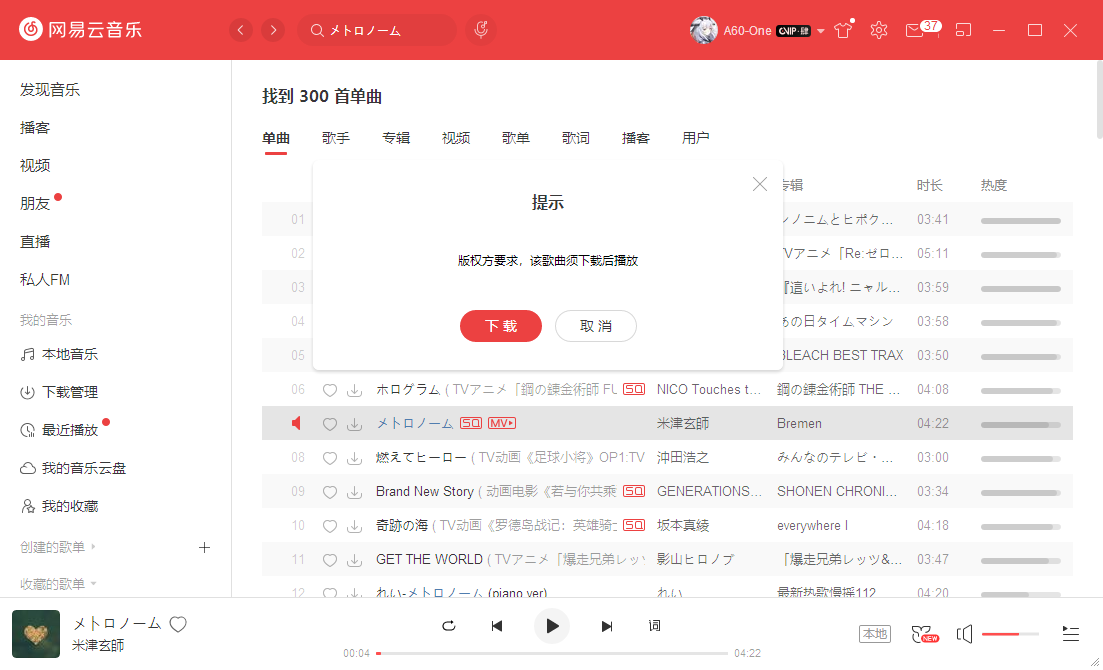The height and width of the screenshot is (670, 1103).
Task: Like the song GET THE WORLD
Action: pyautogui.click(x=329, y=560)
